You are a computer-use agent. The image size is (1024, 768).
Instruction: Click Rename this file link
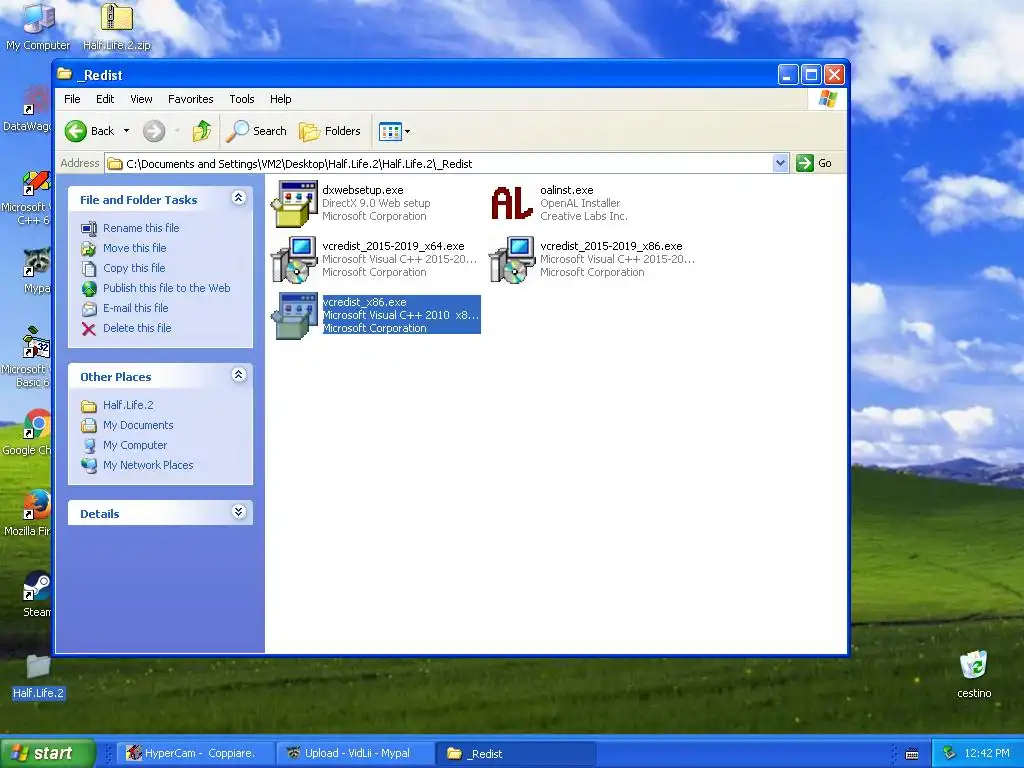pyautogui.click(x=141, y=228)
